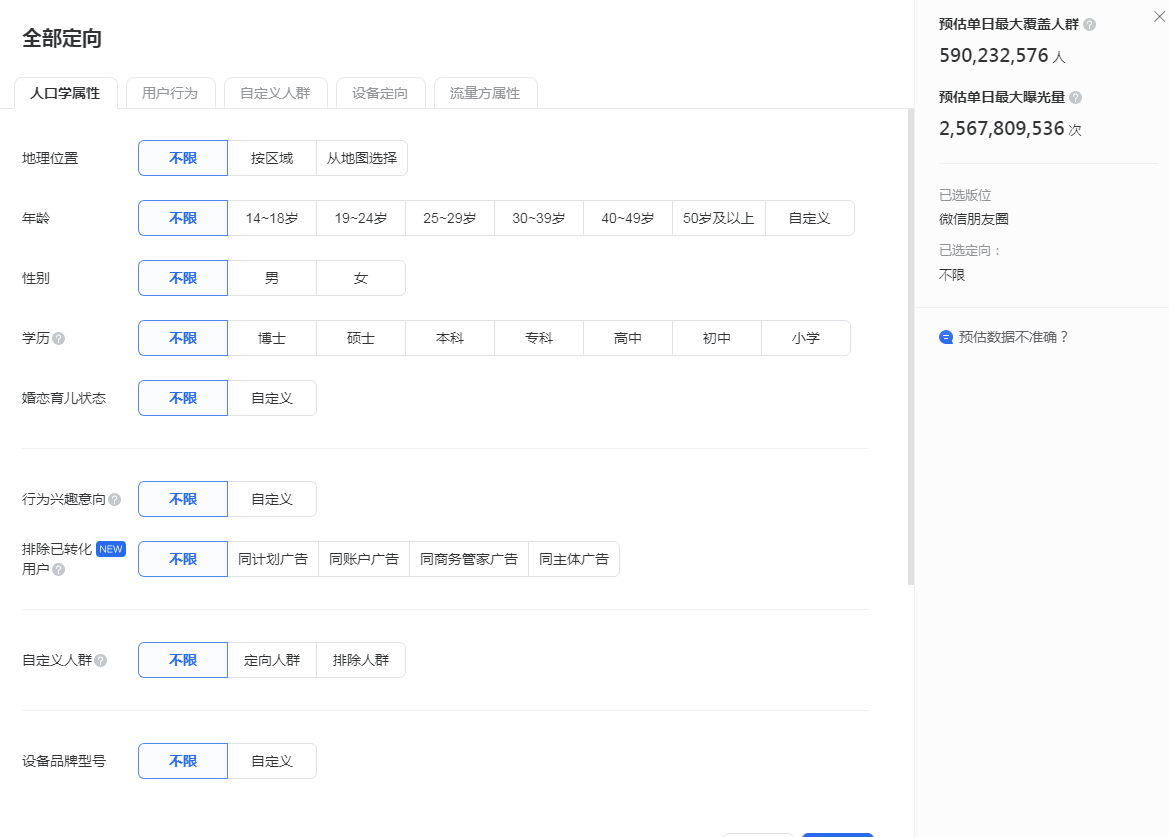This screenshot has height=837, width=1169.
Task: View help for 预估单日最大曝光量
Action: [1076, 98]
